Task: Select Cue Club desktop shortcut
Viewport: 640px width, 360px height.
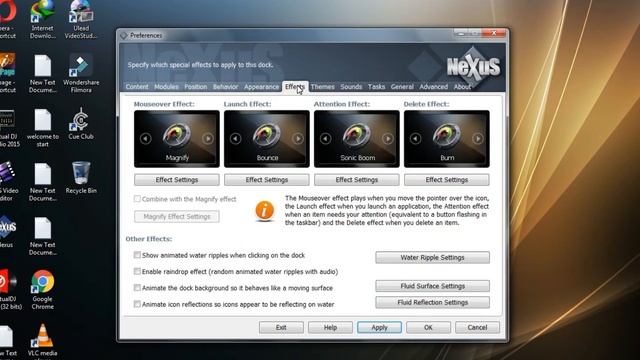Action: coord(81,124)
